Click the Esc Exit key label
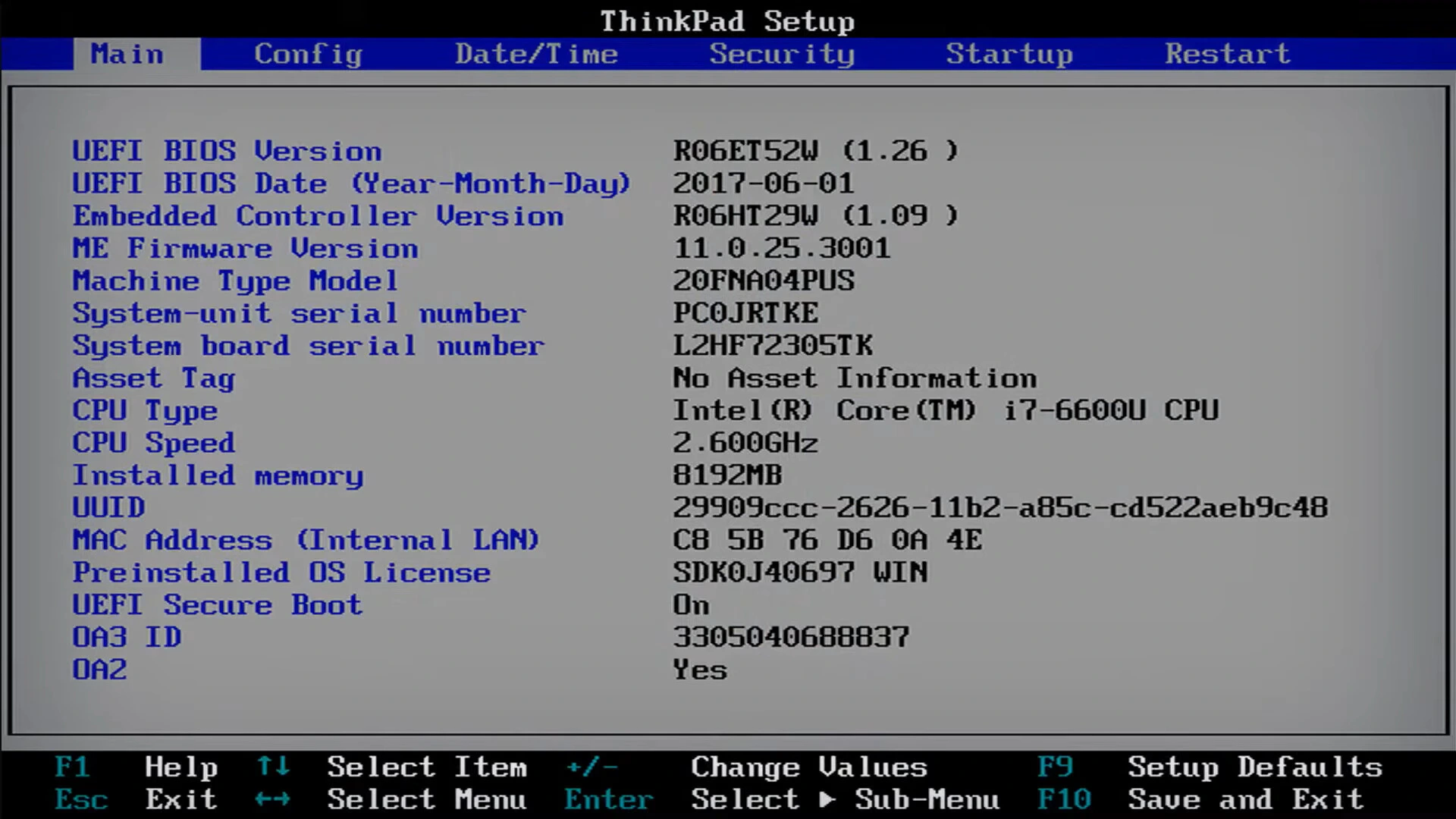The width and height of the screenshot is (1456, 819). [x=81, y=799]
